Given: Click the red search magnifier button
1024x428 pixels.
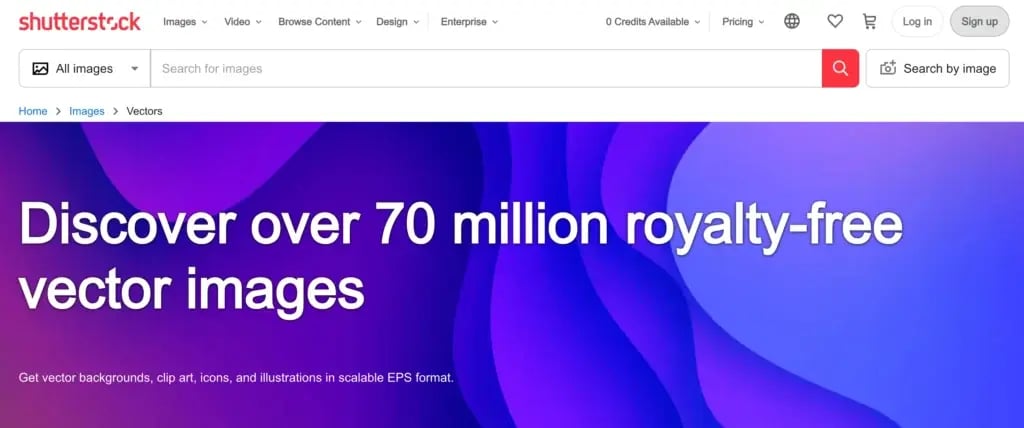Looking at the screenshot, I should (x=840, y=69).
